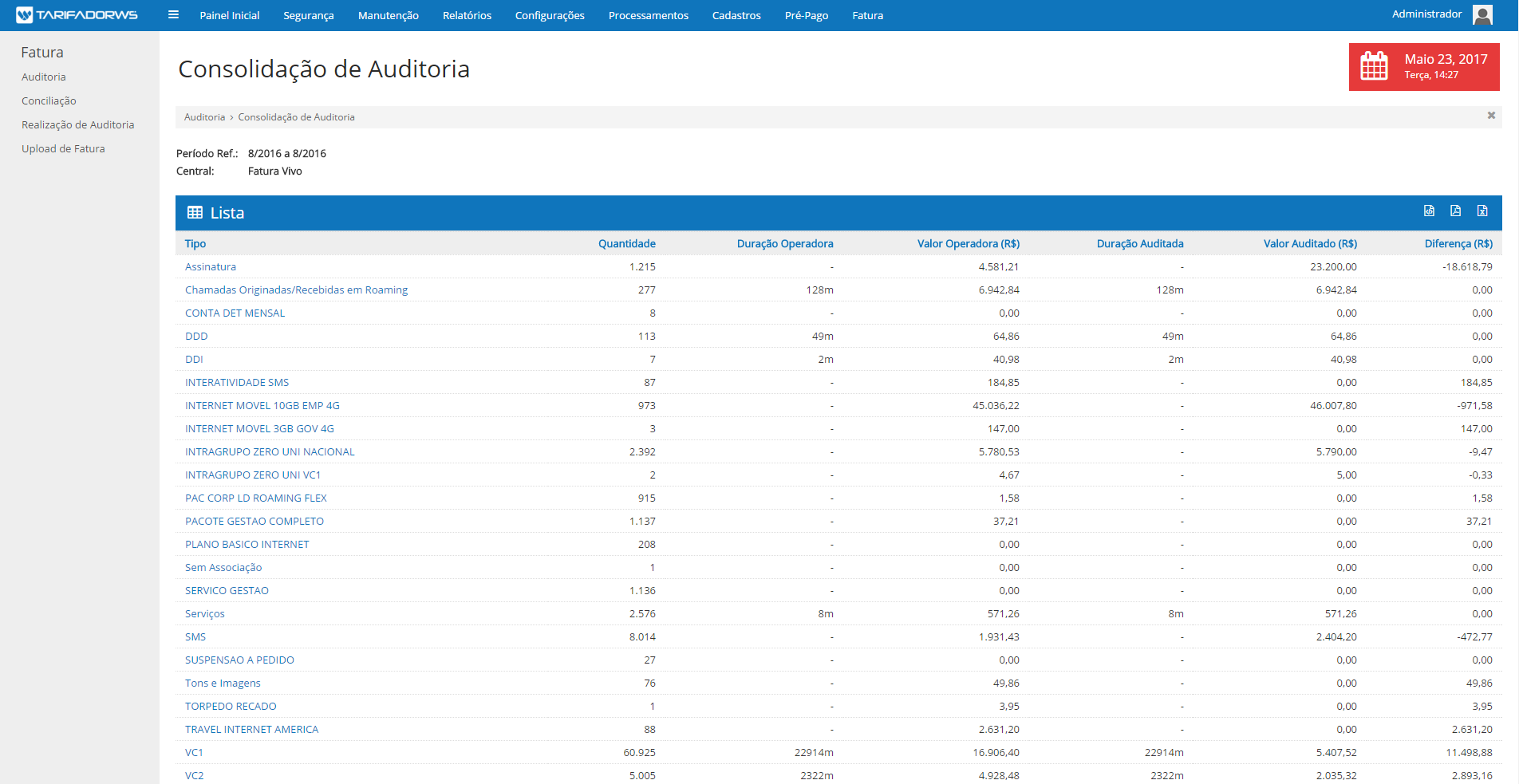
Task: Open the Painel Inicial menu
Action: coord(230,15)
